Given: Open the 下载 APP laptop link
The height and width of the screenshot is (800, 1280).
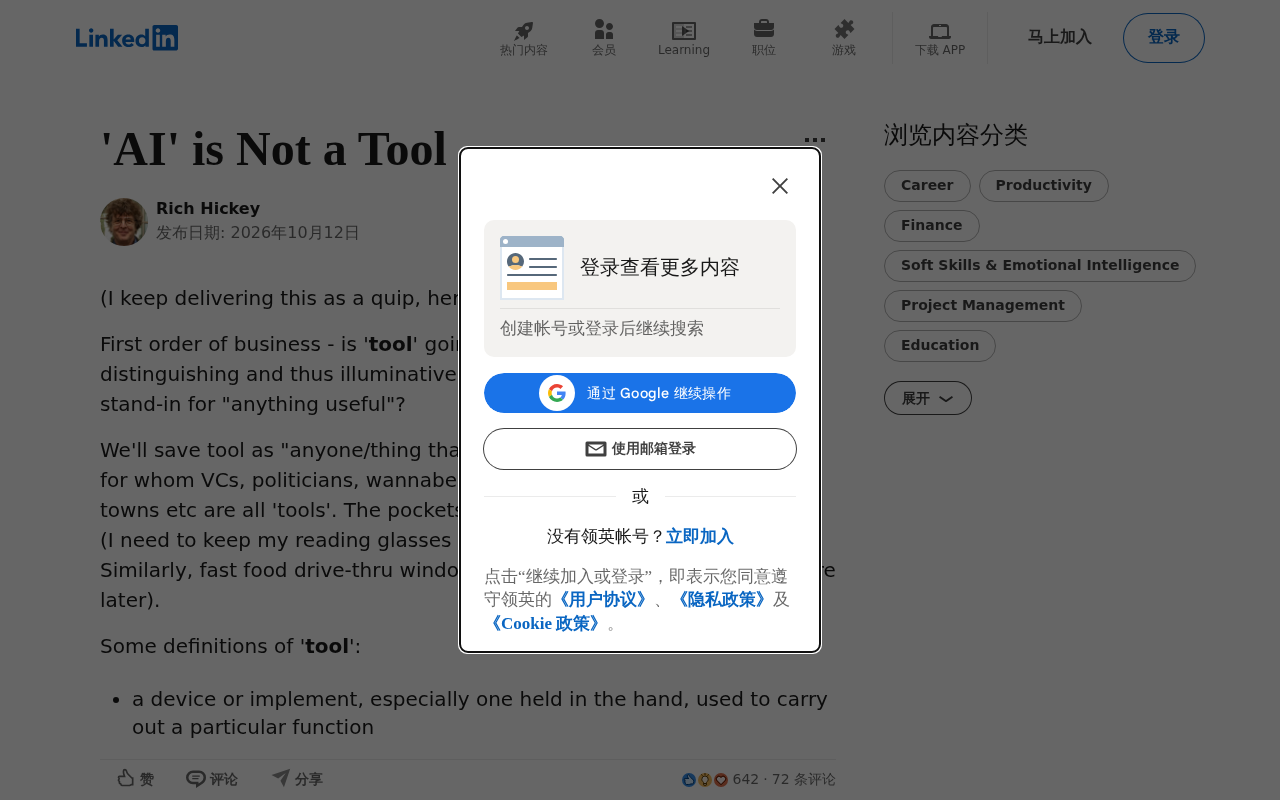Looking at the screenshot, I should pos(940,39).
